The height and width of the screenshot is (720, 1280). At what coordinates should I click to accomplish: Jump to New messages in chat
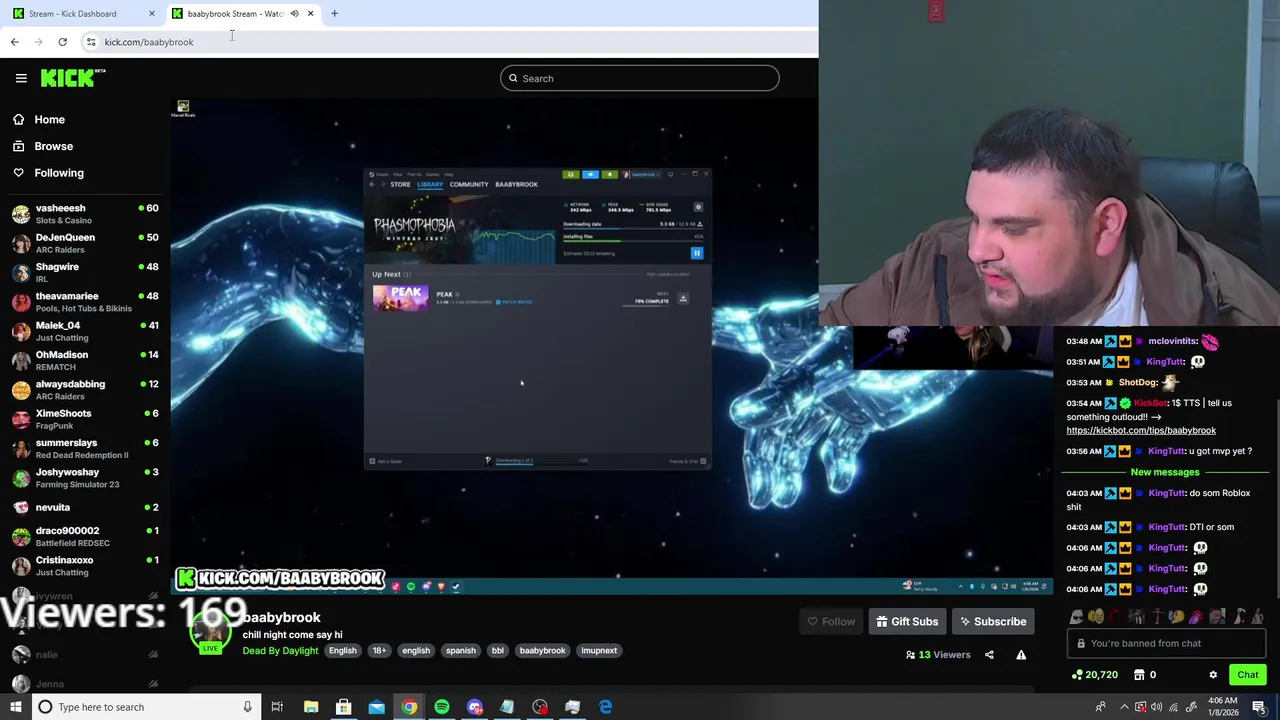(x=1165, y=472)
